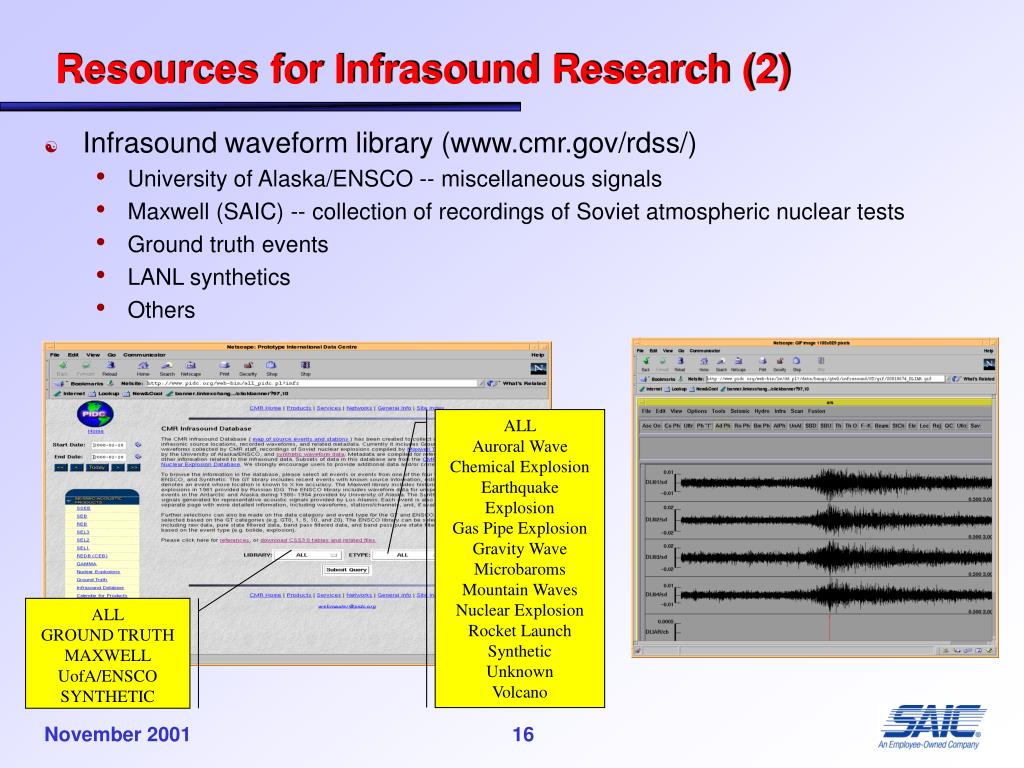Click URL field in Data Centre Netscape window
1024x768 pixels.
312,383
